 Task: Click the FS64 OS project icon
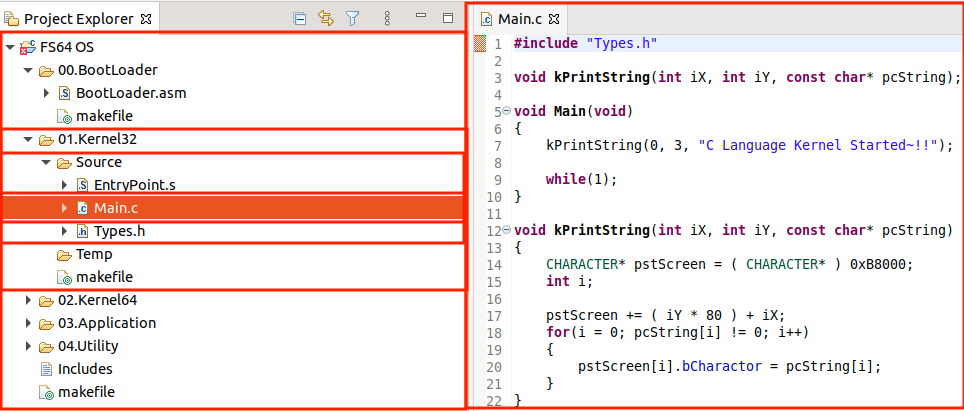point(28,47)
